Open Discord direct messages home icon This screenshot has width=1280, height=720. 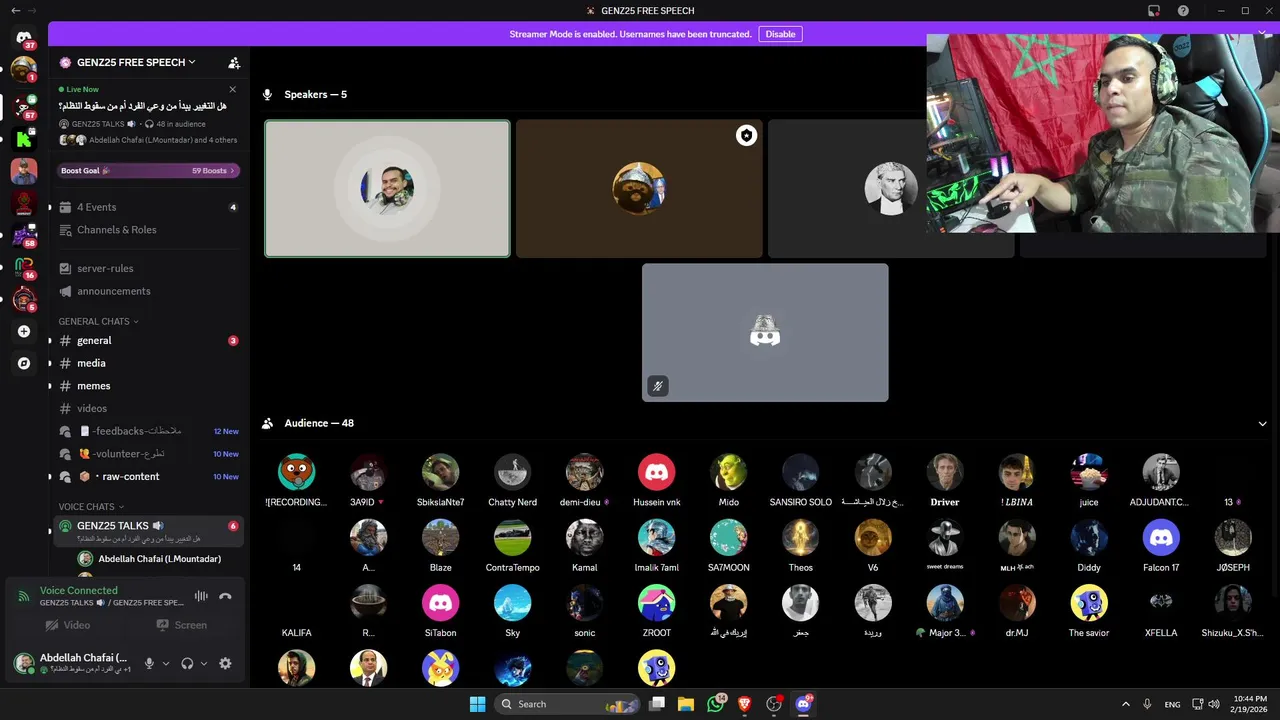point(24,37)
